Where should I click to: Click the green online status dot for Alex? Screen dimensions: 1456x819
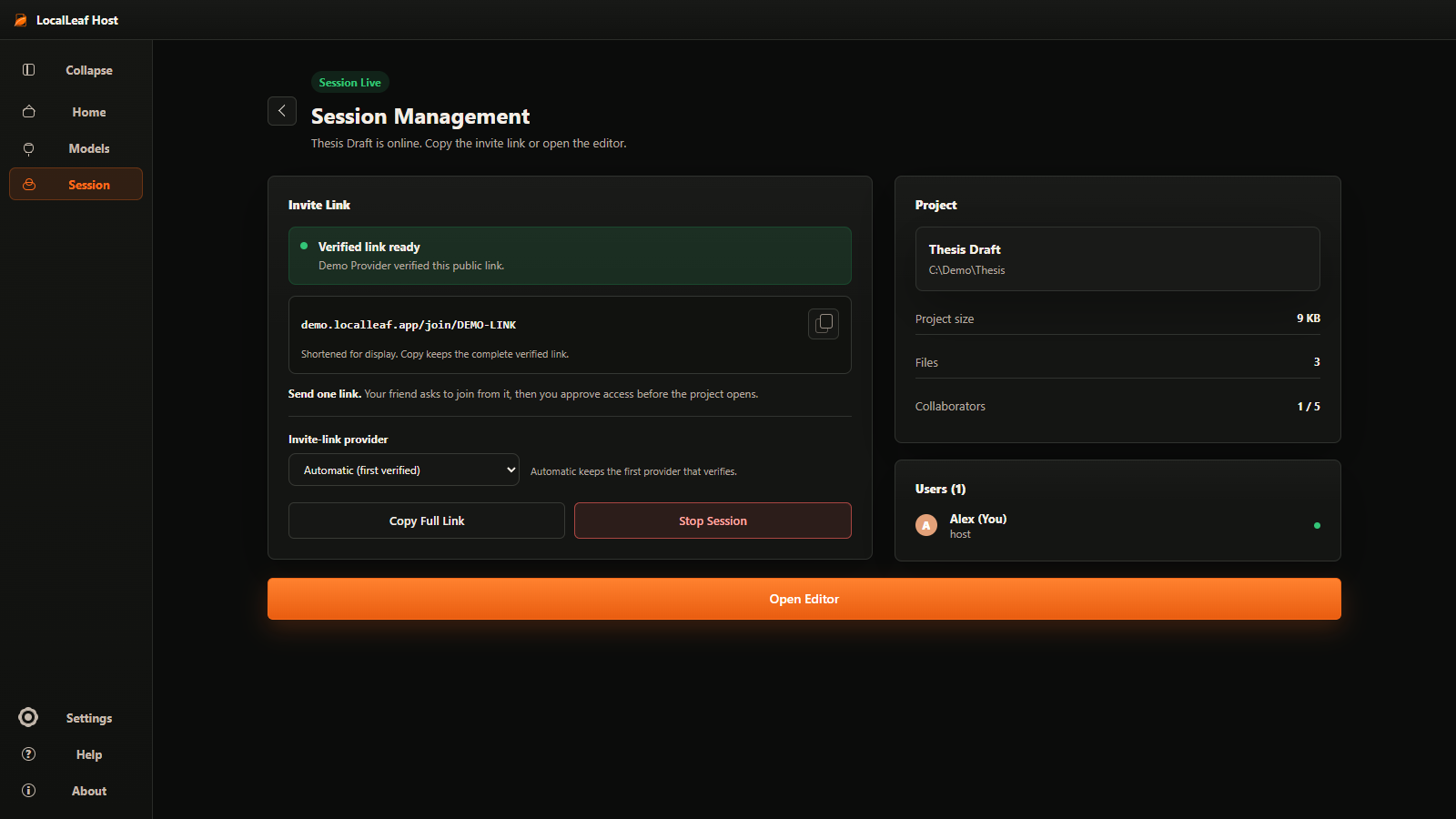point(1317,526)
